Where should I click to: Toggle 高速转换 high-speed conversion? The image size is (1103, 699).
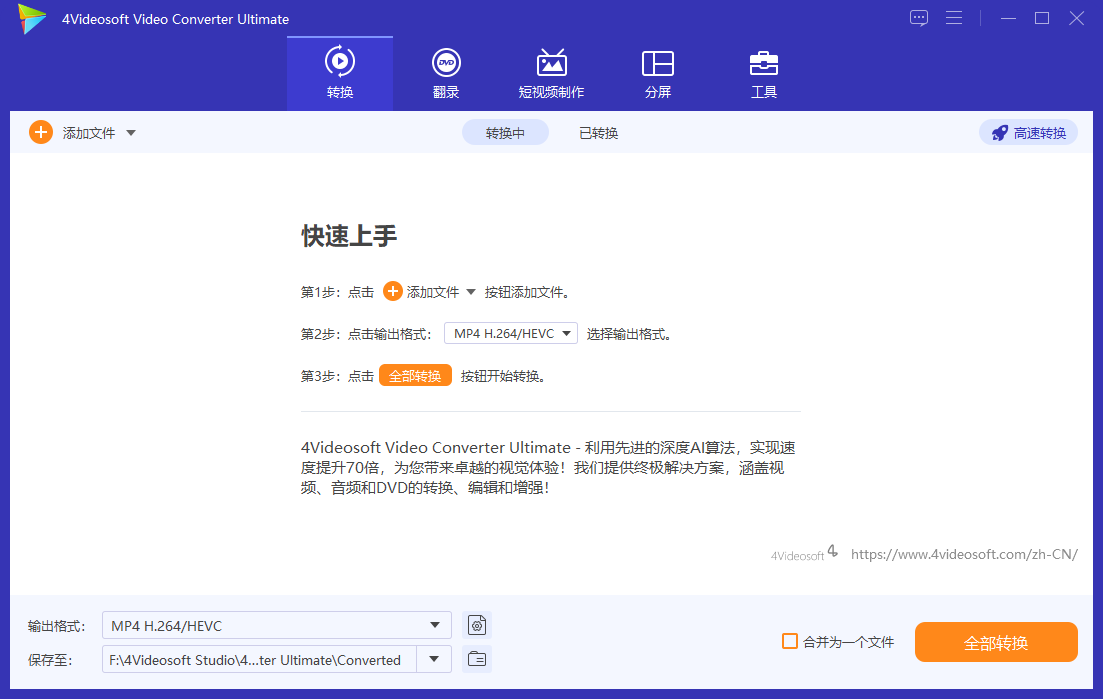coord(1028,133)
